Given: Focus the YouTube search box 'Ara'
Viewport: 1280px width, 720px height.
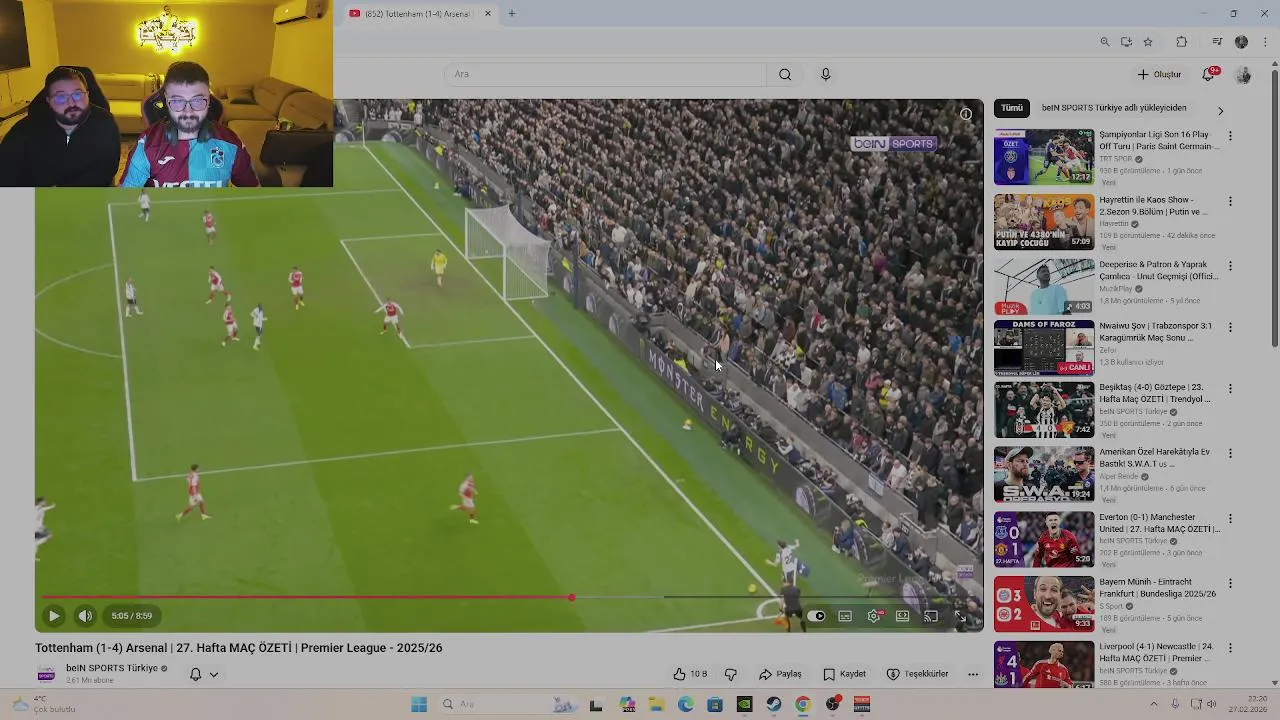Looking at the screenshot, I should point(604,74).
